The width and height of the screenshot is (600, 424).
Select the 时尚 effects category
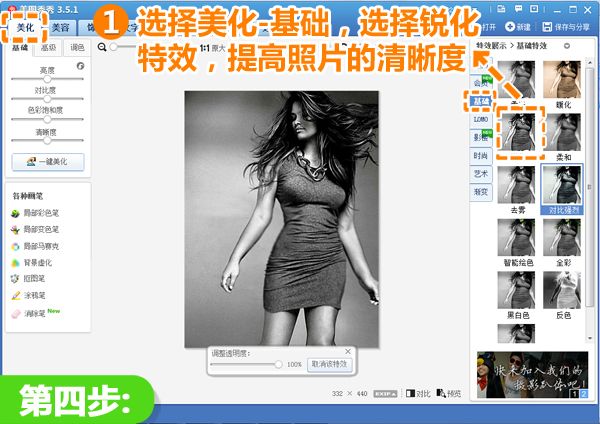[x=481, y=155]
